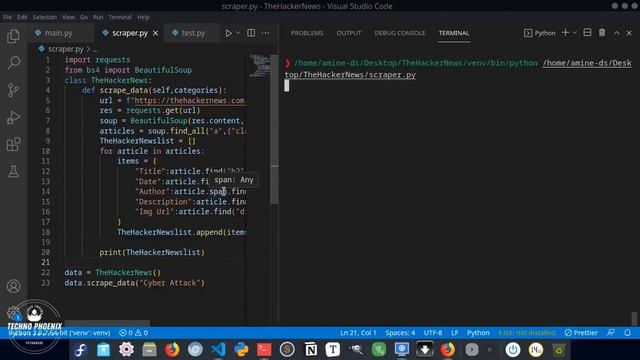Click the Prettier status bar item

[x=581, y=333]
